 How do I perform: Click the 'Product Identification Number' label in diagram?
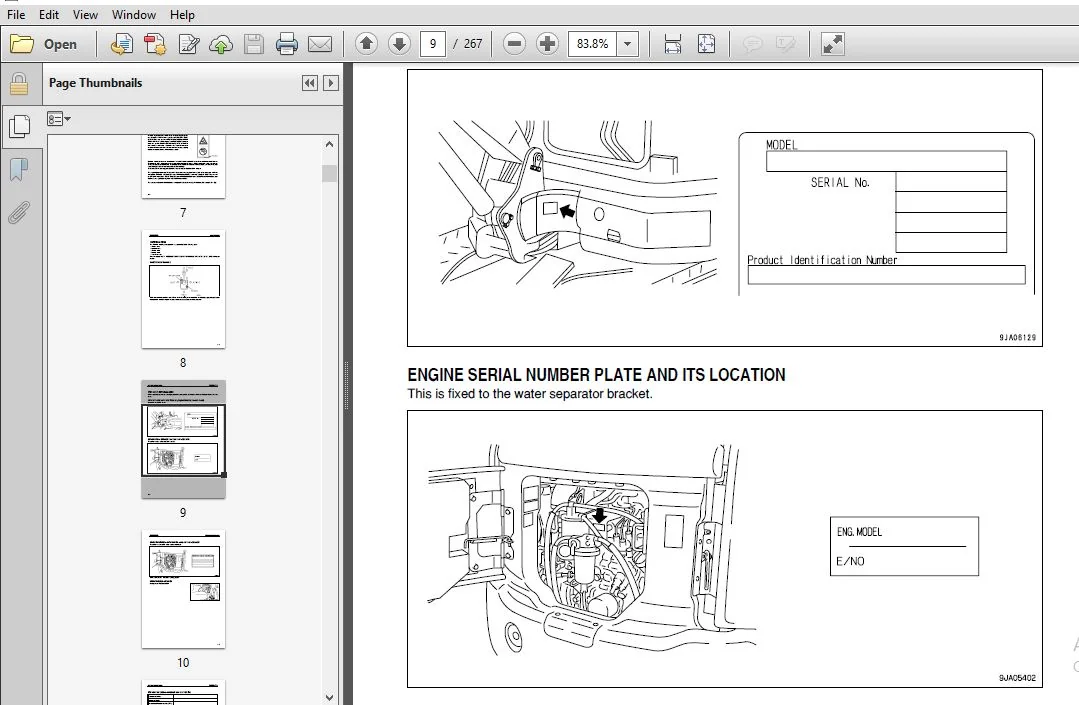(x=822, y=260)
